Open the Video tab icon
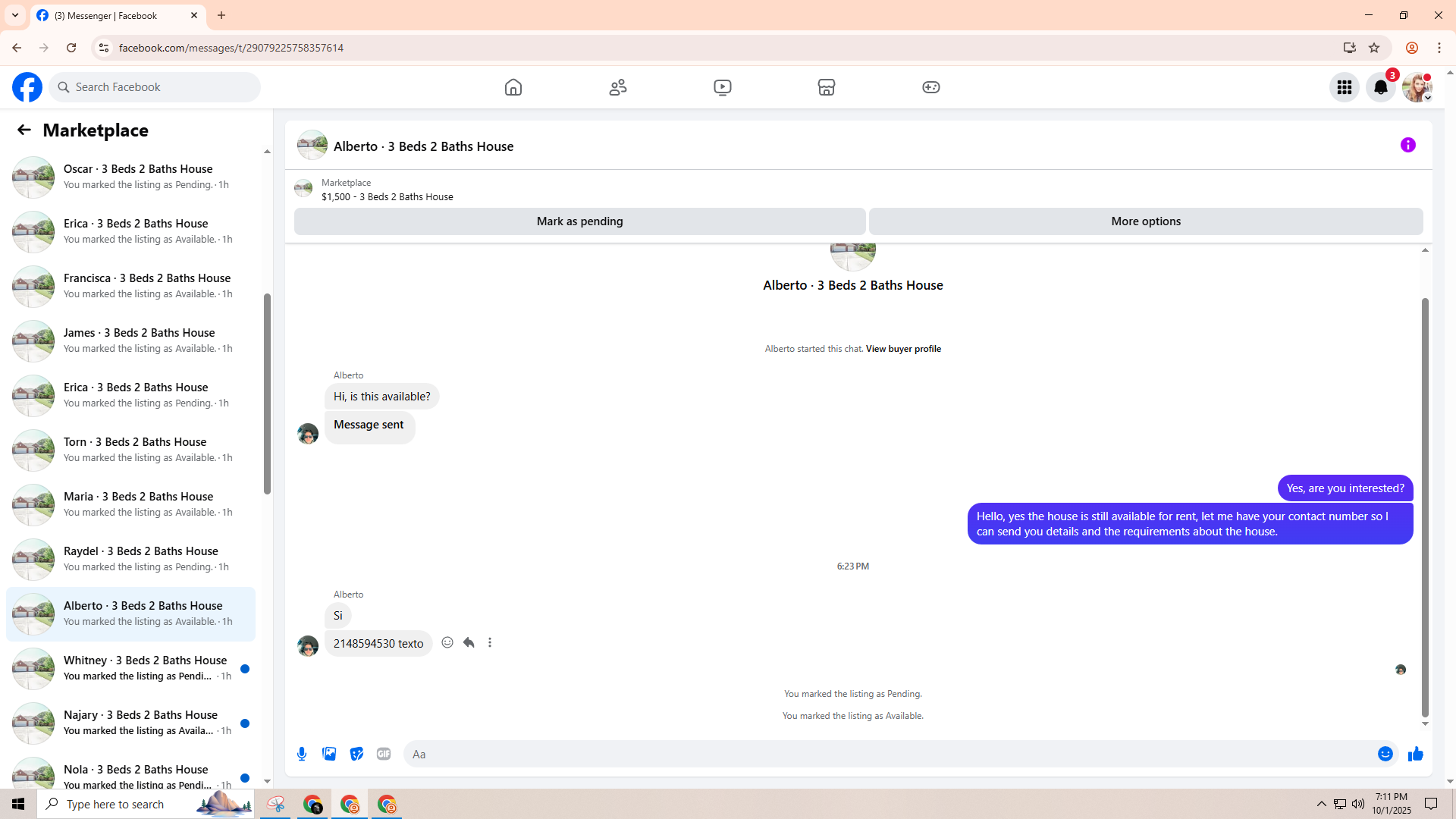This screenshot has width=1456, height=819. tap(723, 87)
